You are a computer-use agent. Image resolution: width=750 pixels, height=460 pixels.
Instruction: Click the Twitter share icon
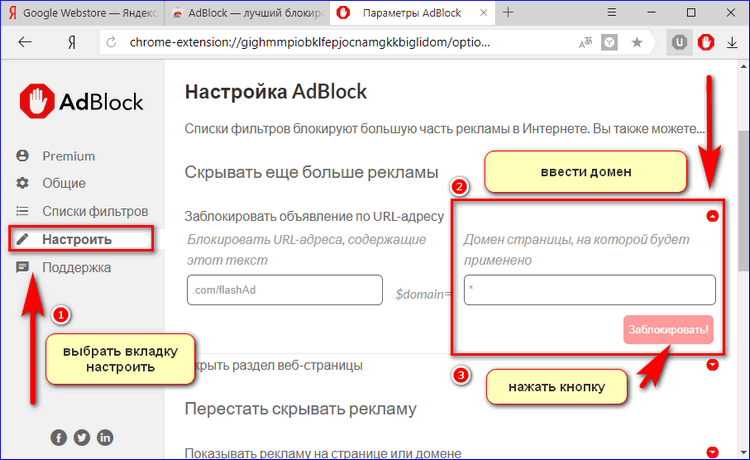click(x=82, y=437)
